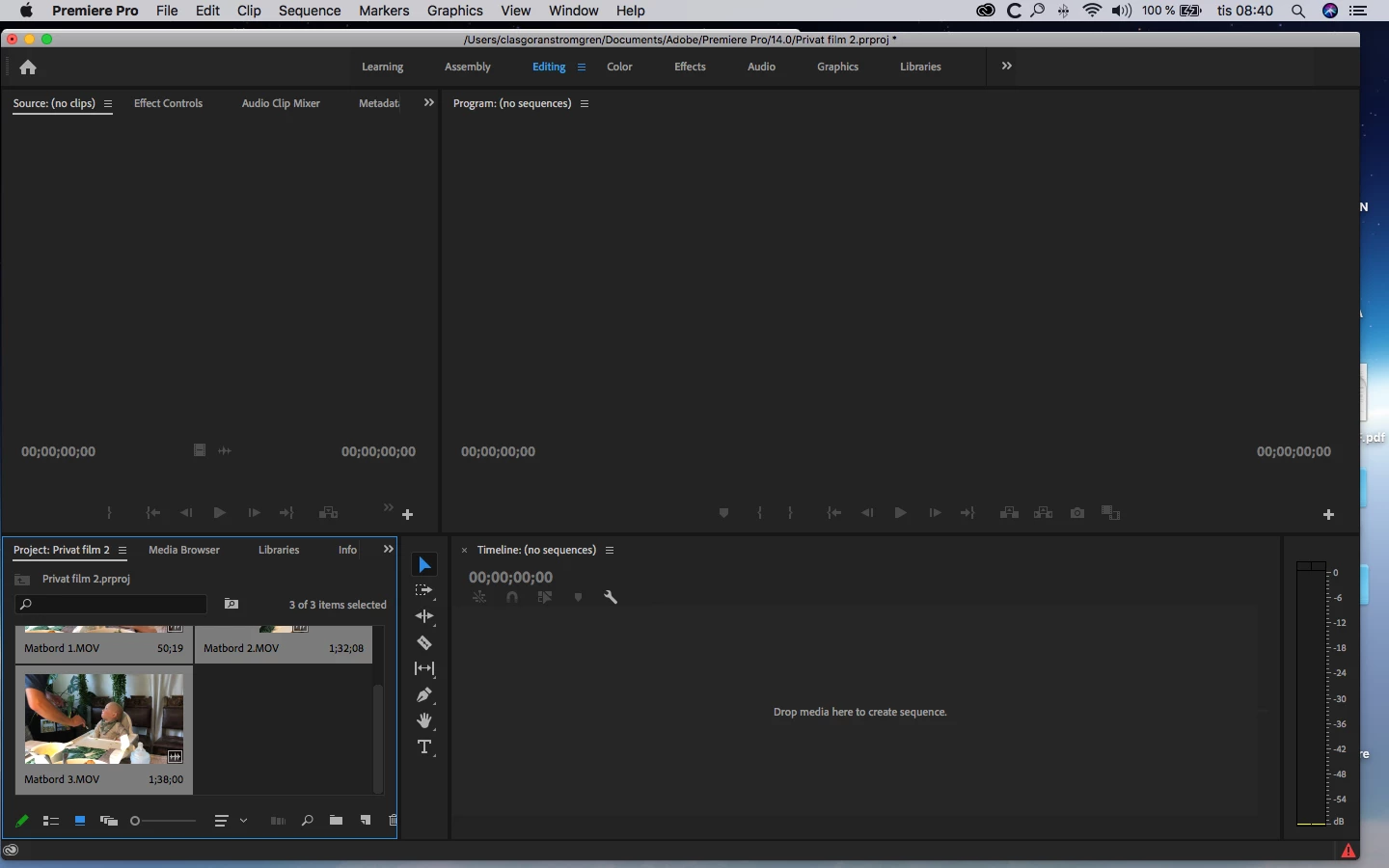Screen dimensions: 1389x868
Task: Toggle Drag Video Only in Source monitor
Action: (200, 450)
